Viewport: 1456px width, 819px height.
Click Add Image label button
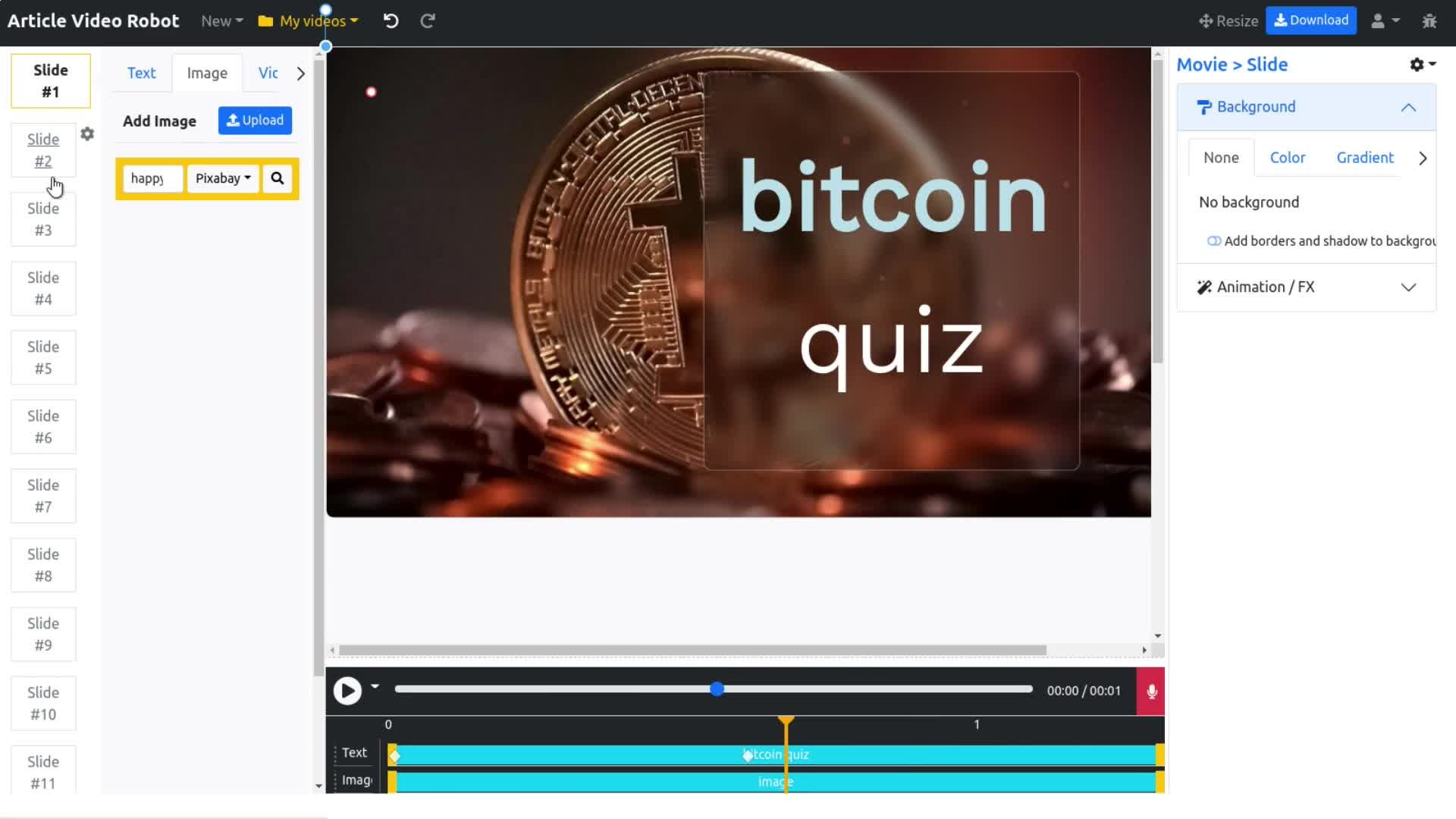point(160,120)
